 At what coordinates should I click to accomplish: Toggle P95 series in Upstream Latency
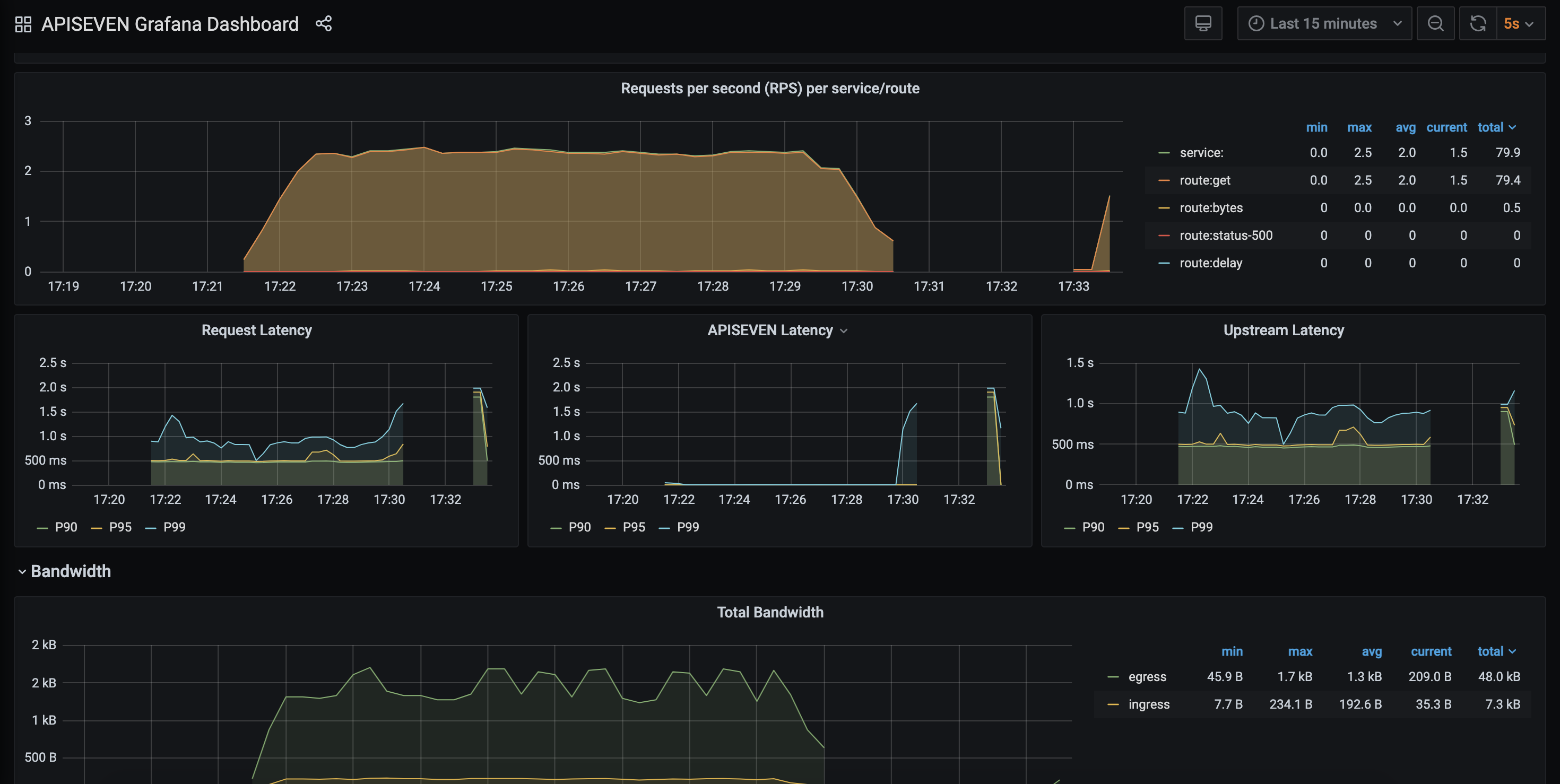(x=1147, y=527)
